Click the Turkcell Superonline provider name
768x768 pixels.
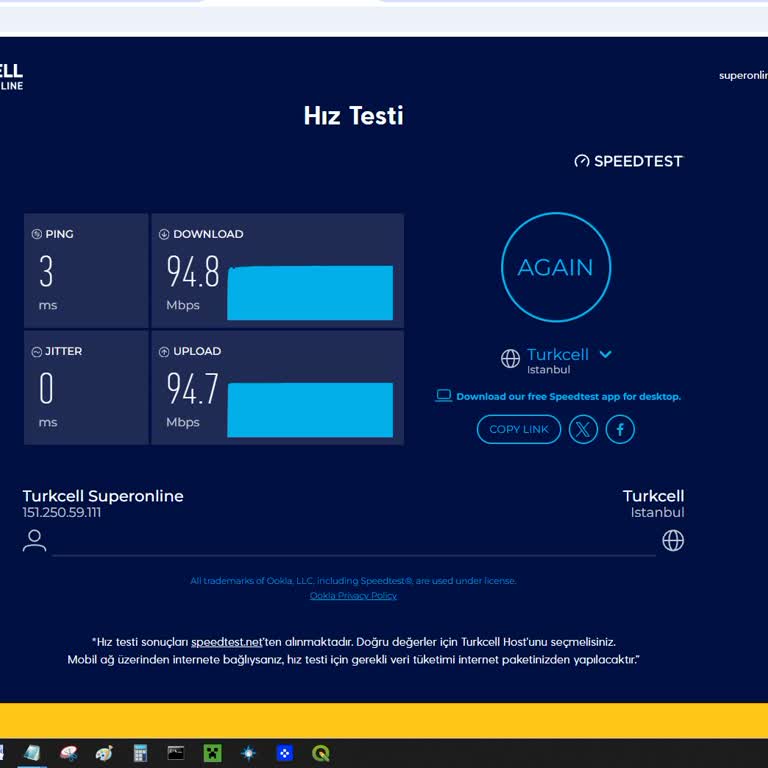pyautogui.click(x=103, y=496)
